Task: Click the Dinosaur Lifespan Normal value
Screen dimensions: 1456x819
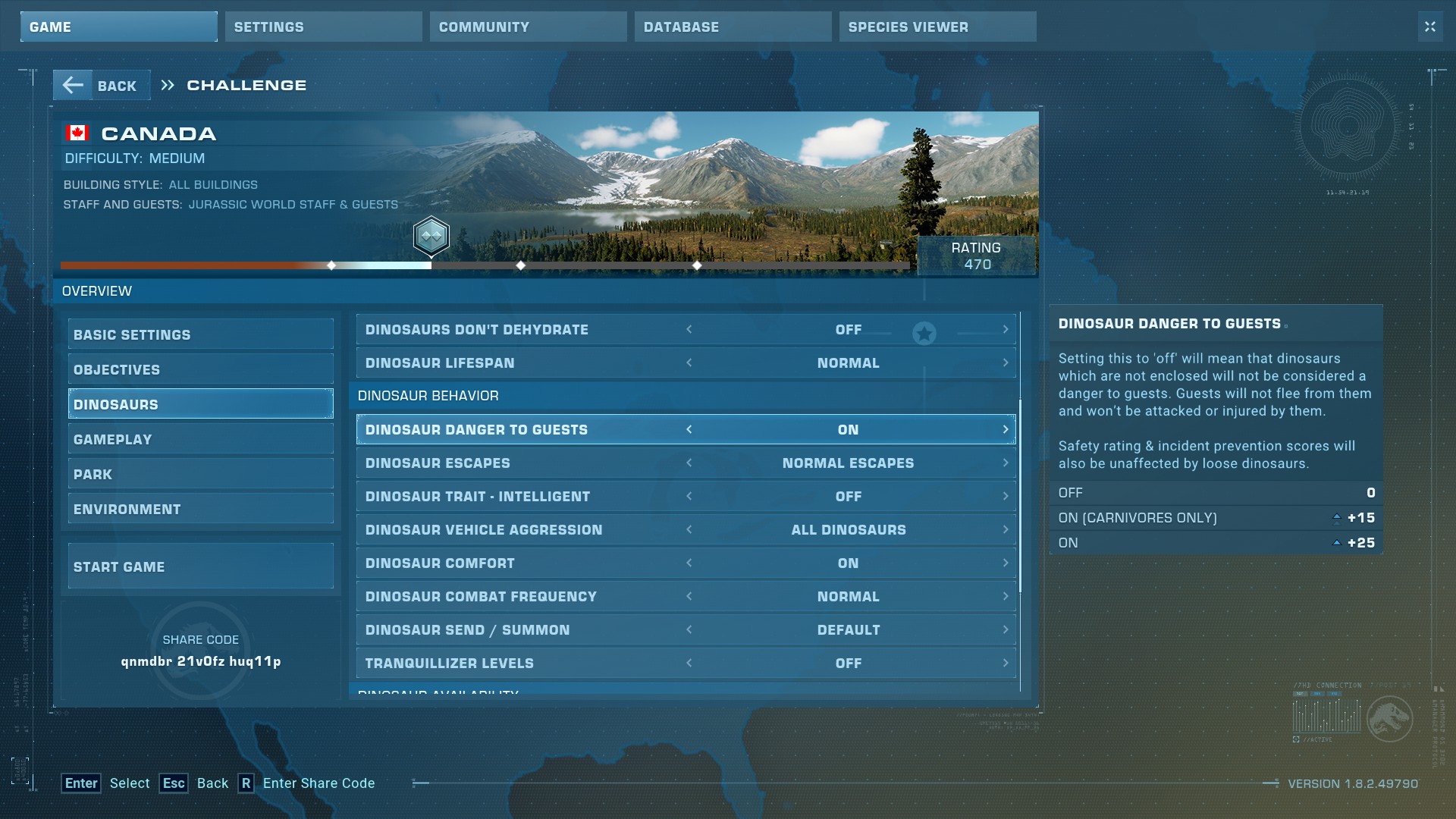Action: pos(848,362)
